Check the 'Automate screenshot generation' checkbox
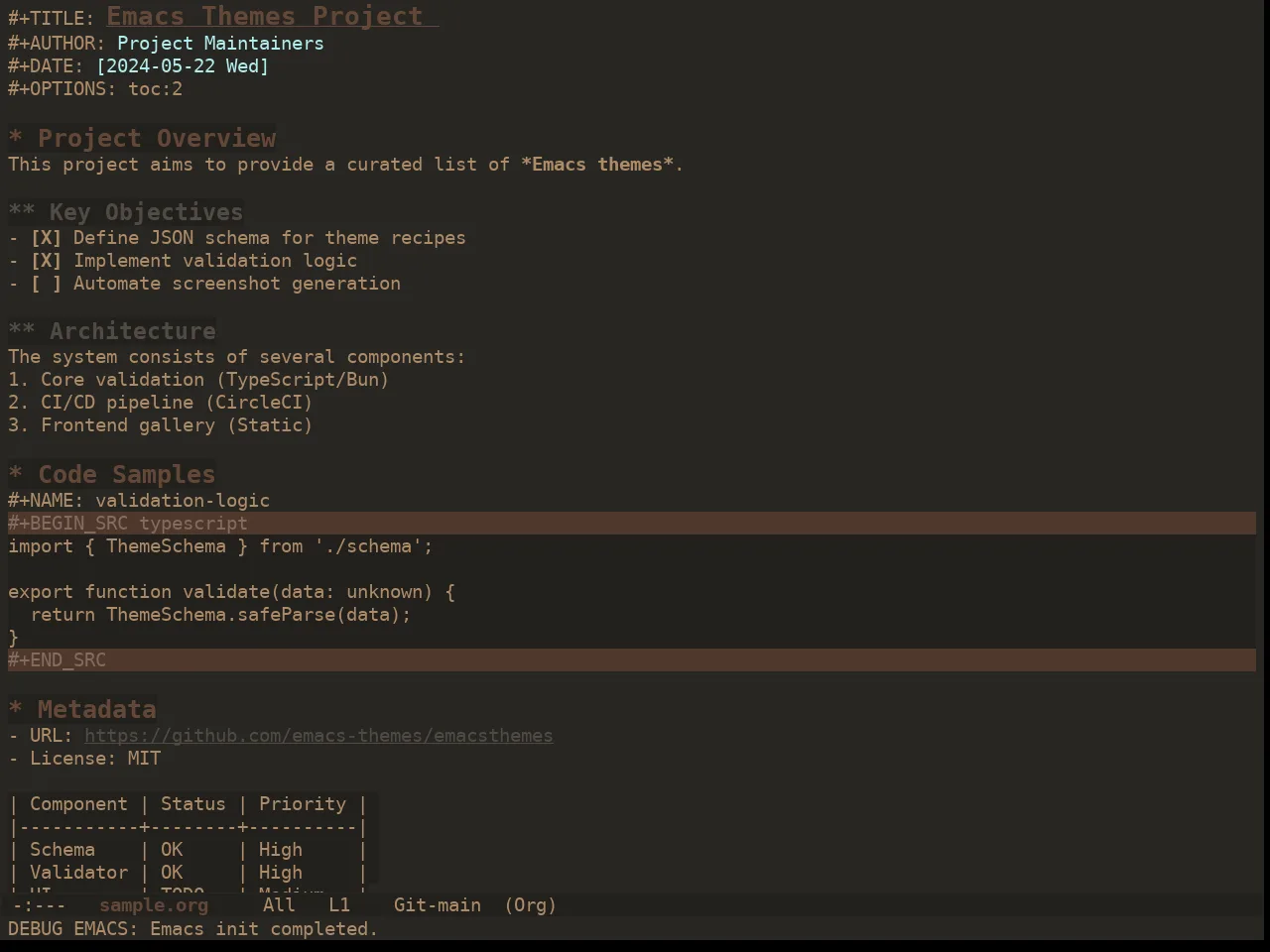This screenshot has height=952, width=1270. [x=46, y=284]
